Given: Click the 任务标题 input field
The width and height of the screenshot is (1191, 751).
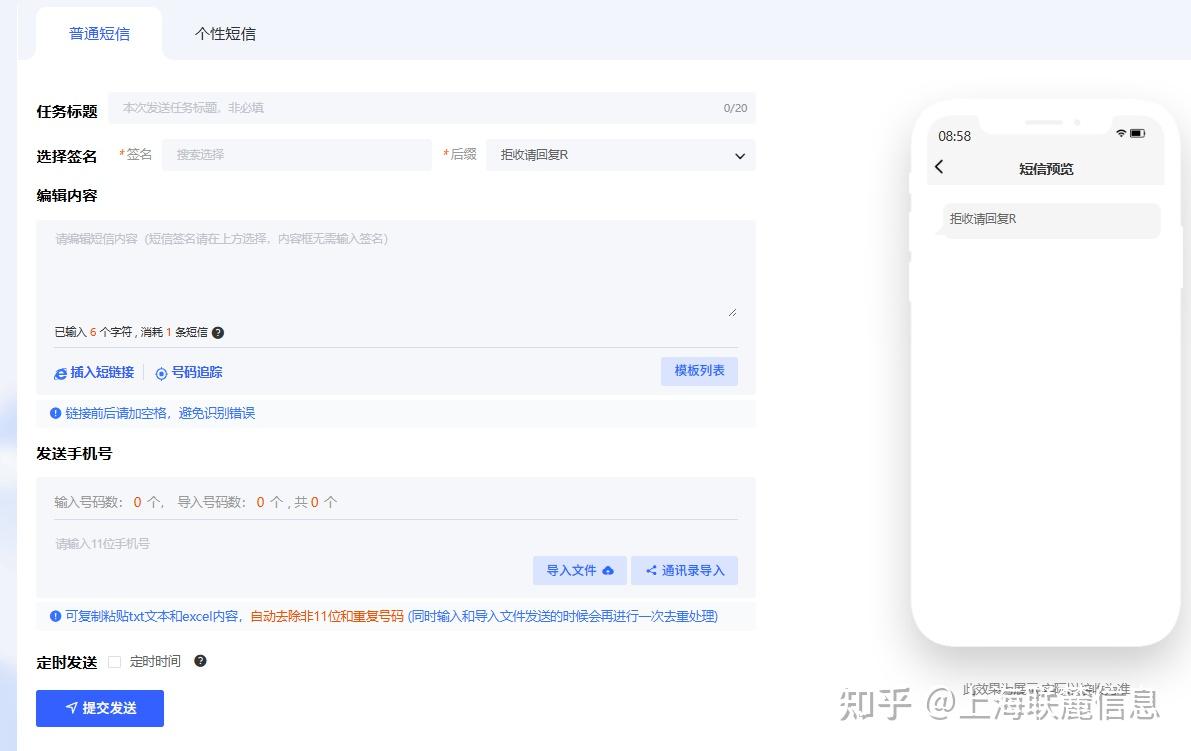Looking at the screenshot, I should pos(431,108).
